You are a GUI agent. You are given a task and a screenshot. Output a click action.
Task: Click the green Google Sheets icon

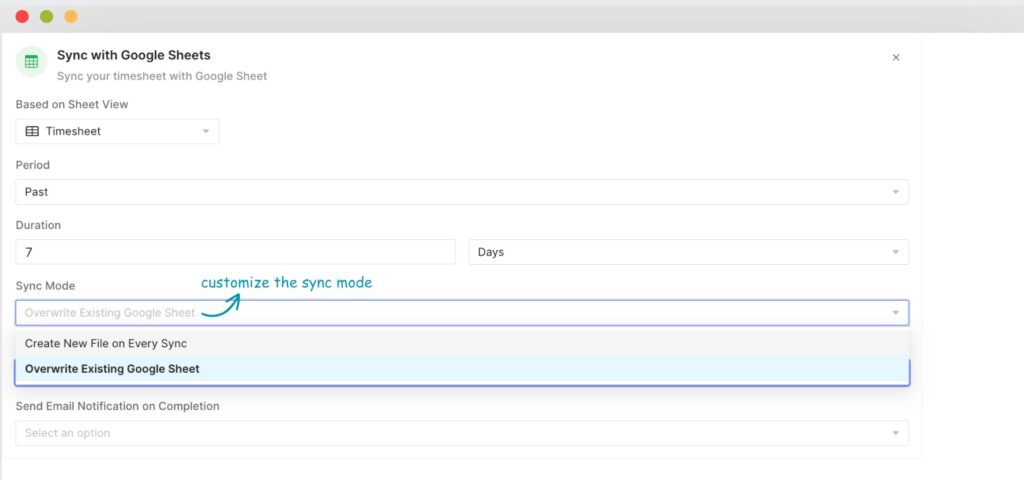[x=31, y=62]
